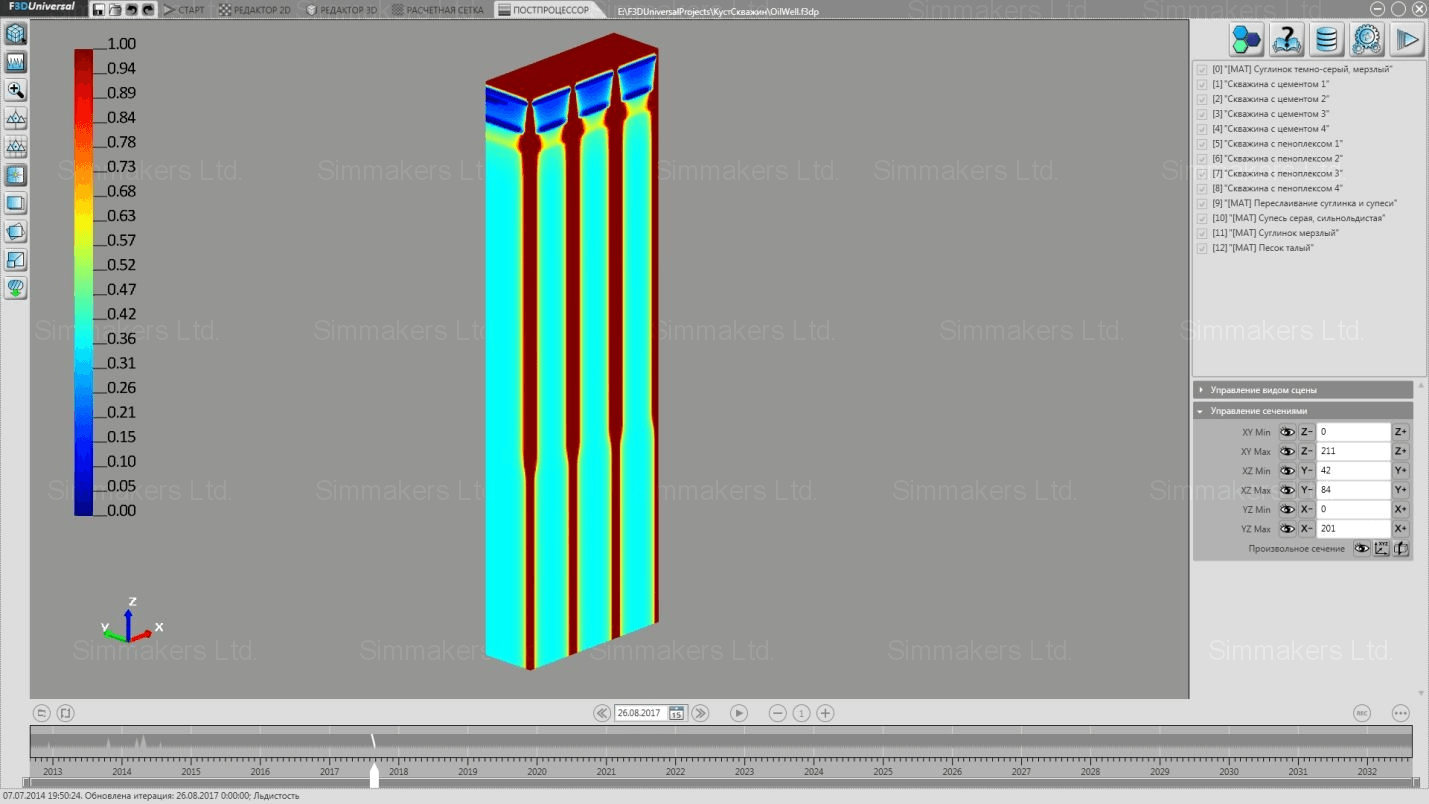Click the blue play triangle run button
This screenshot has width=1429, height=804.
coord(1407,40)
